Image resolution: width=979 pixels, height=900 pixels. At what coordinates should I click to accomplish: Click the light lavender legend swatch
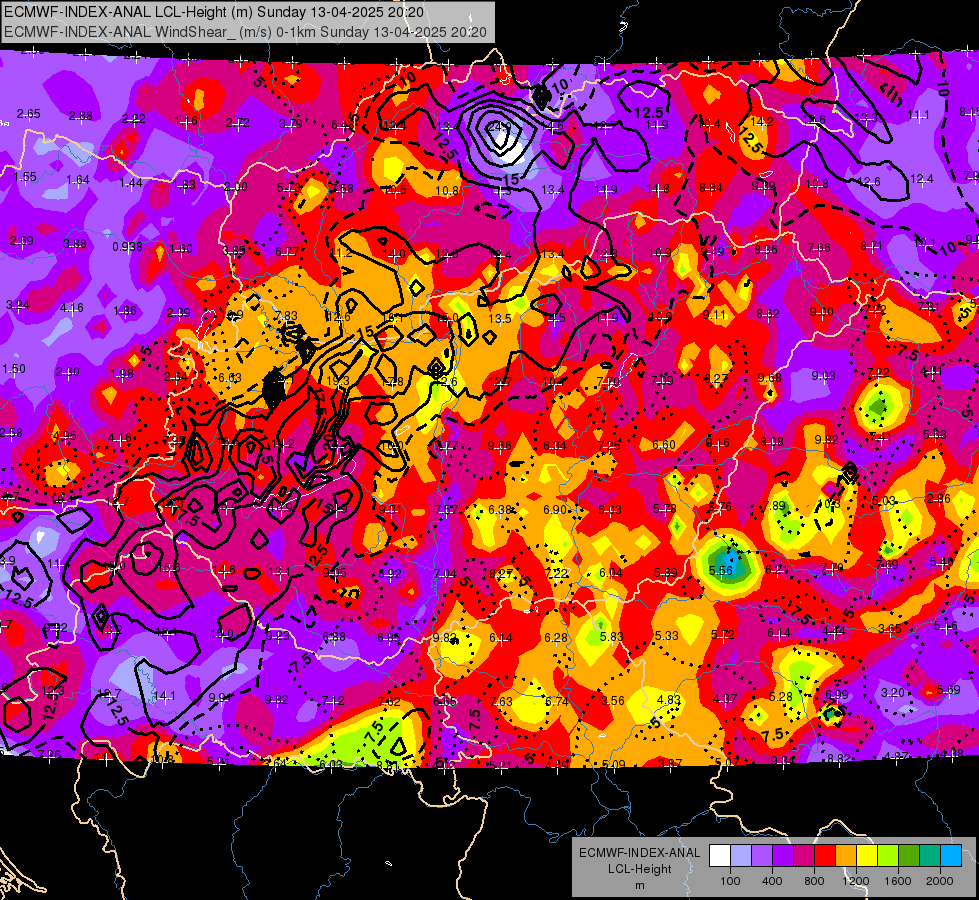[741, 856]
